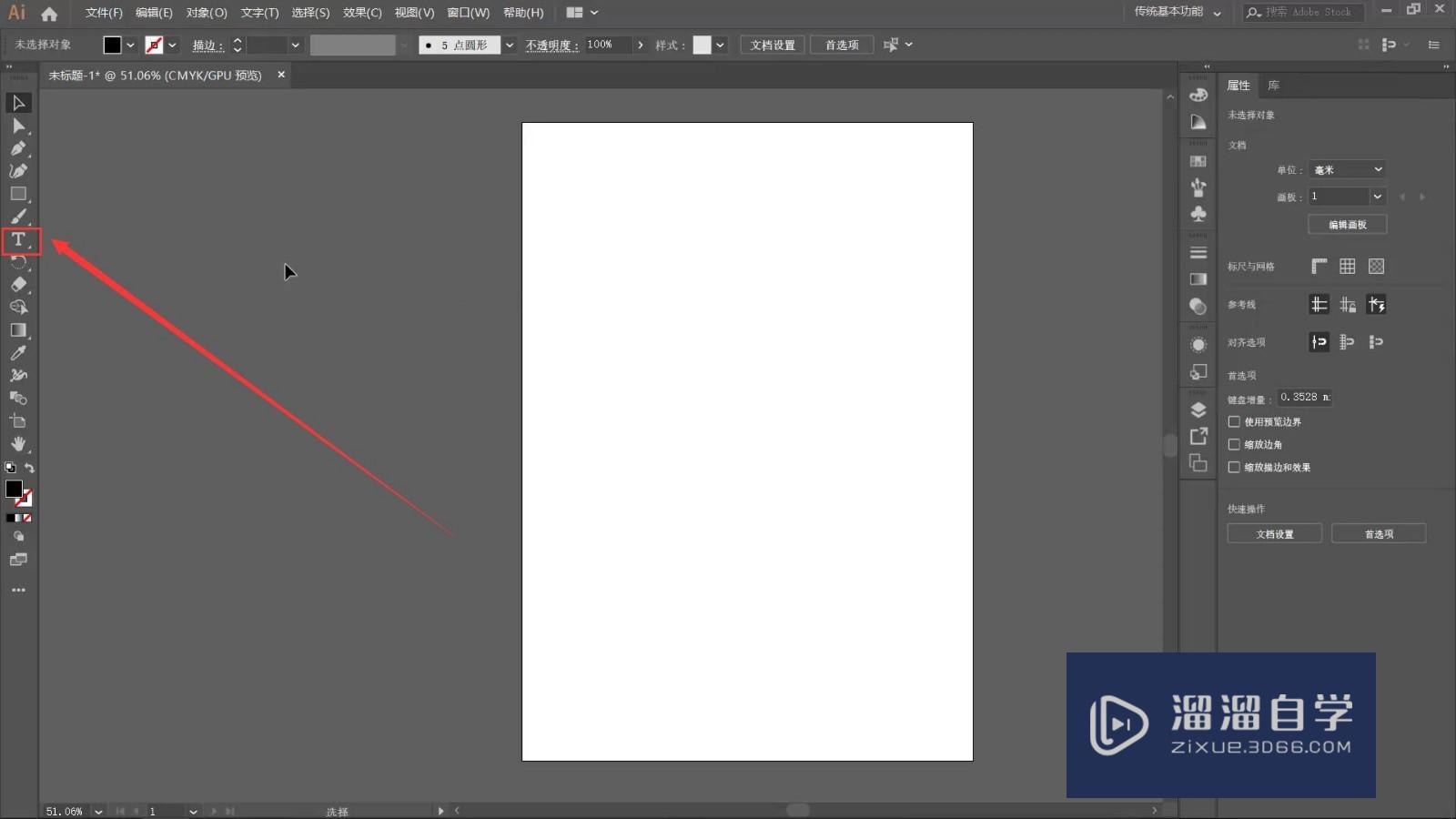Open the stroke color dropdown arrow
The width and height of the screenshot is (1456, 819).
coord(172,45)
